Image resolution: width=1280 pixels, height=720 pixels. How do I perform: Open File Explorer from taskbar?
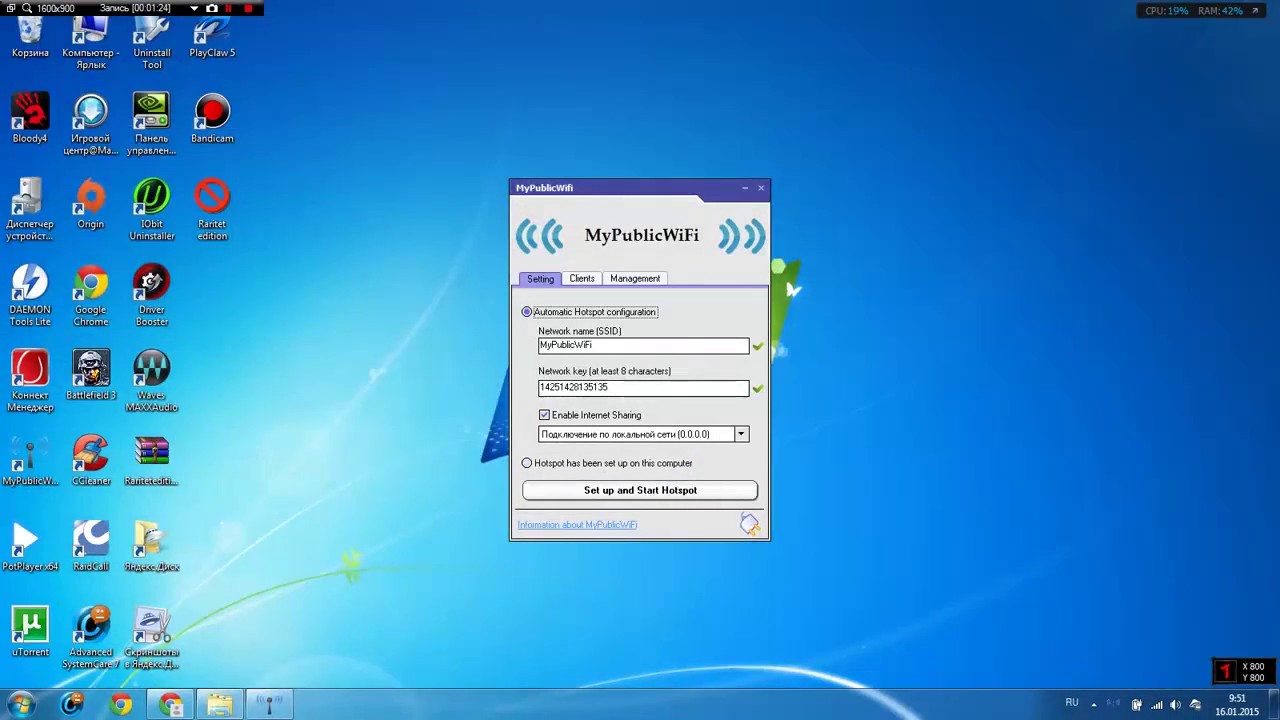(220, 704)
